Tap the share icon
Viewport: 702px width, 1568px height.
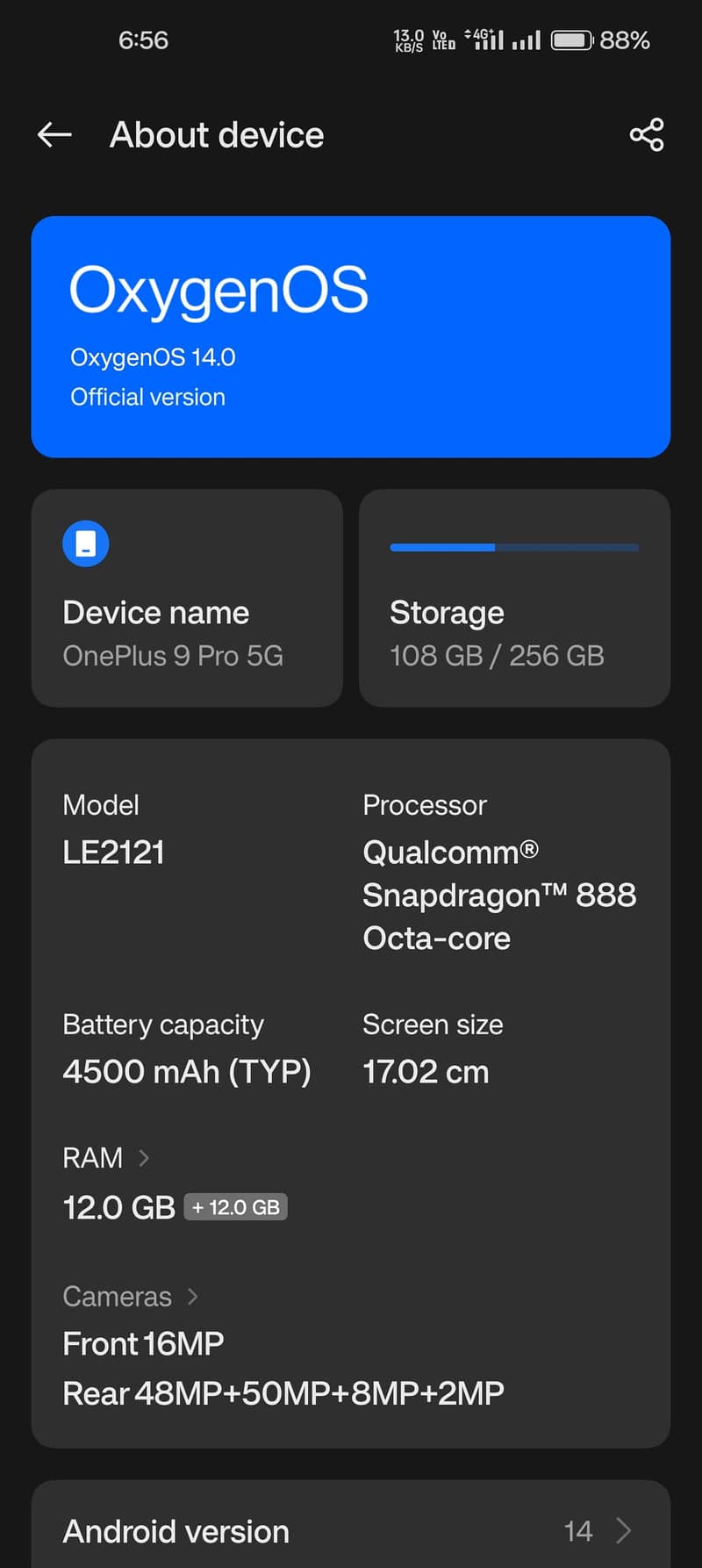(646, 134)
